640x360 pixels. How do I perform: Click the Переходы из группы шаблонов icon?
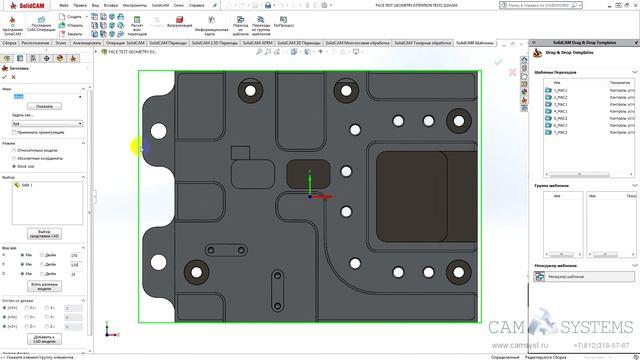[260, 20]
